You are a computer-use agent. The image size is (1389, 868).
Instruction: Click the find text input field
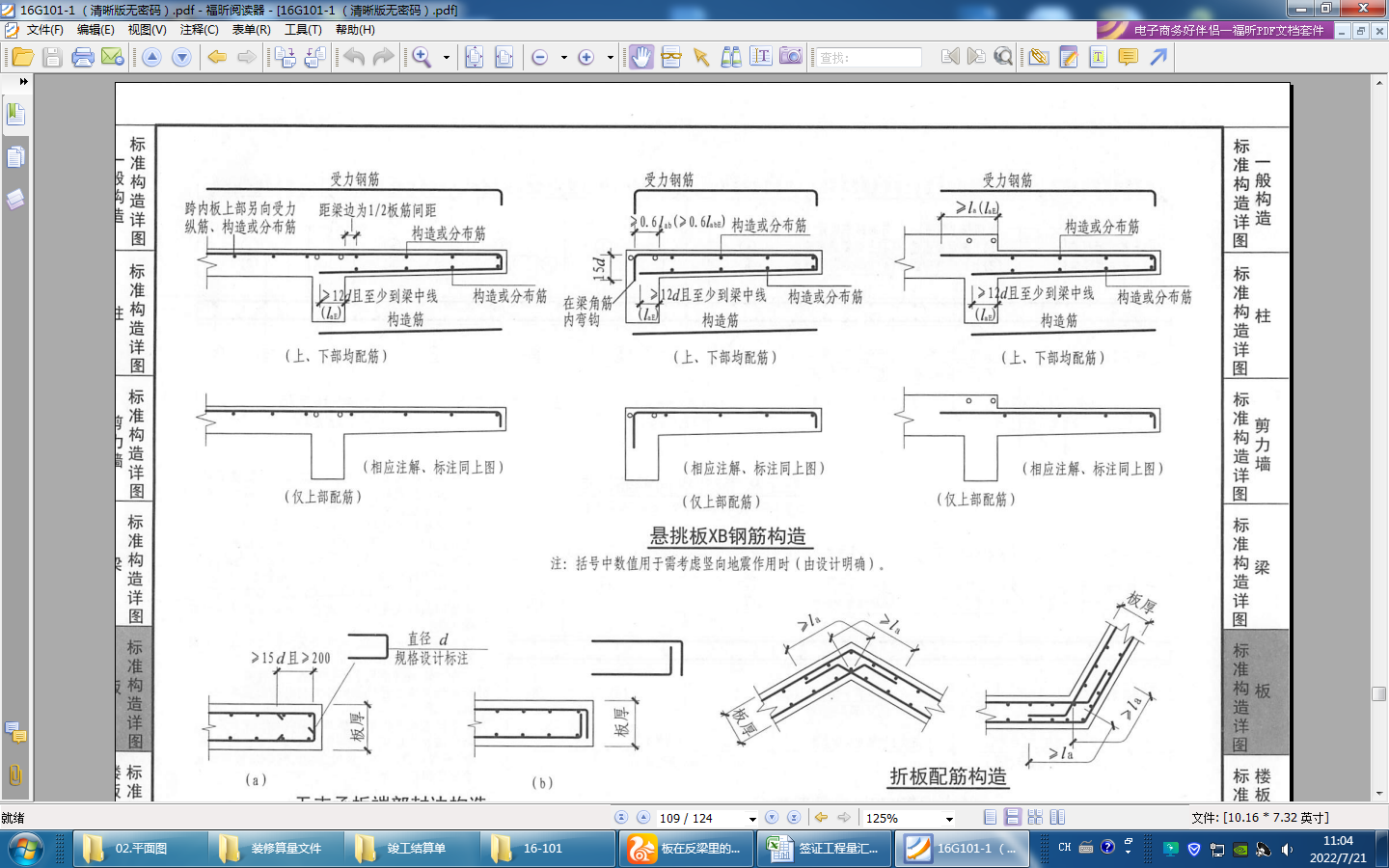(868, 58)
